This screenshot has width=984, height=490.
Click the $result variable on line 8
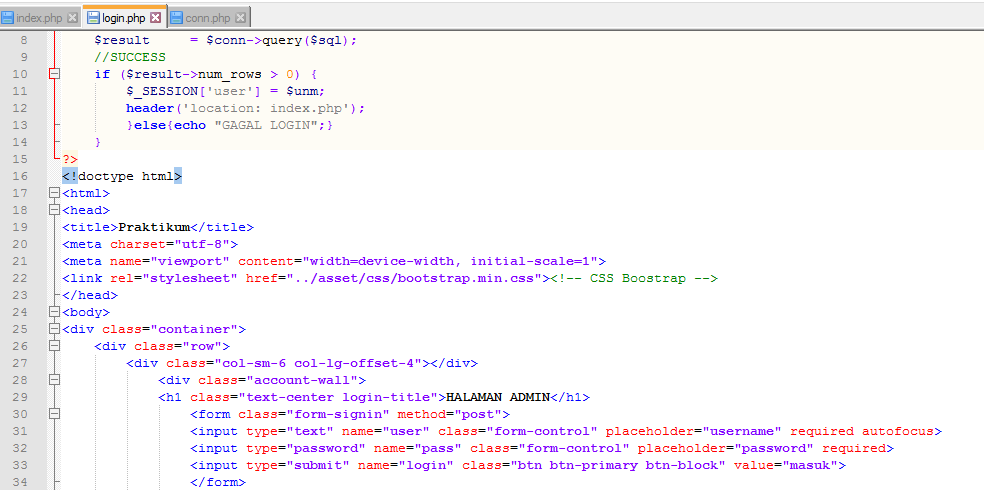pos(122,40)
